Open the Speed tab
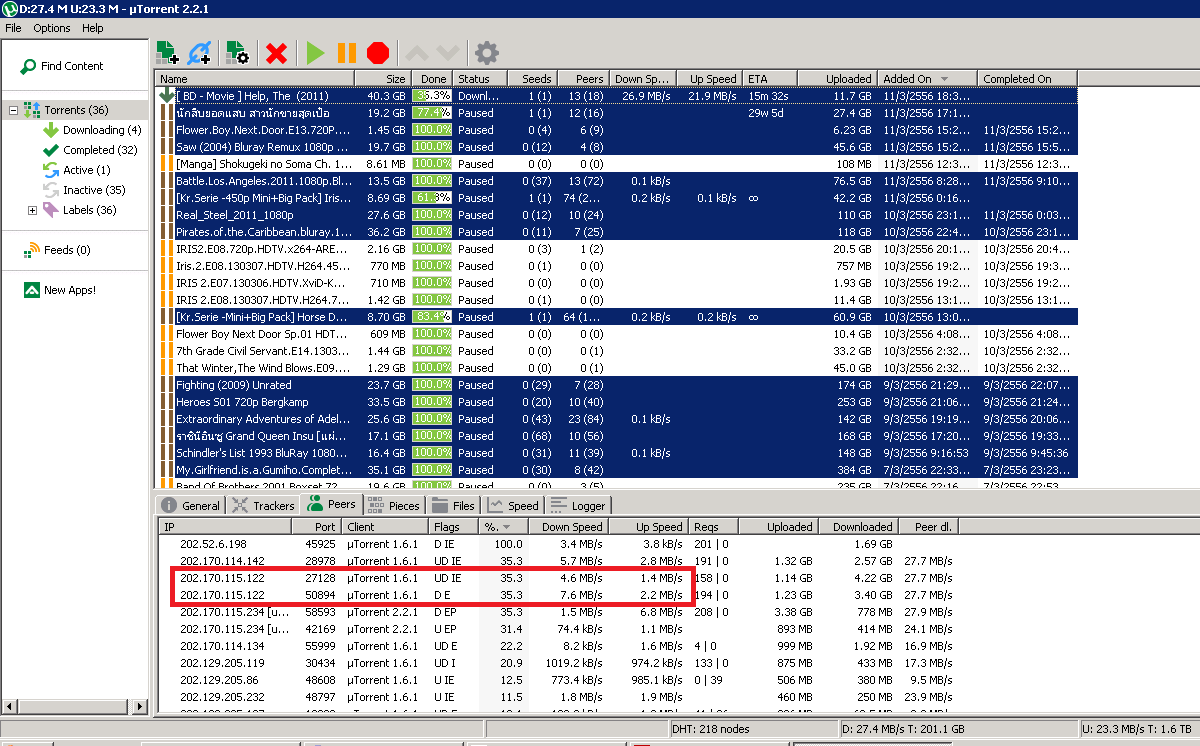This screenshot has height=746, width=1200. point(513,505)
